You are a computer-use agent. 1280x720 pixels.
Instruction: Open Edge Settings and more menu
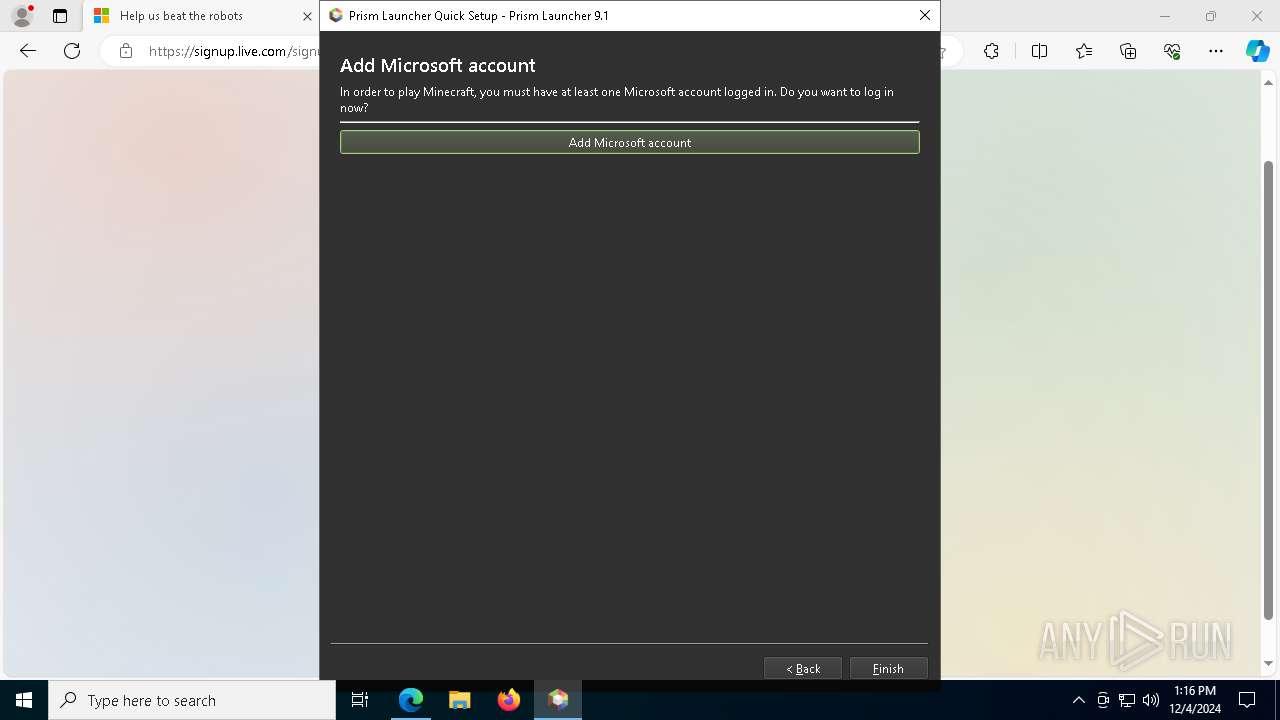click(x=1216, y=51)
